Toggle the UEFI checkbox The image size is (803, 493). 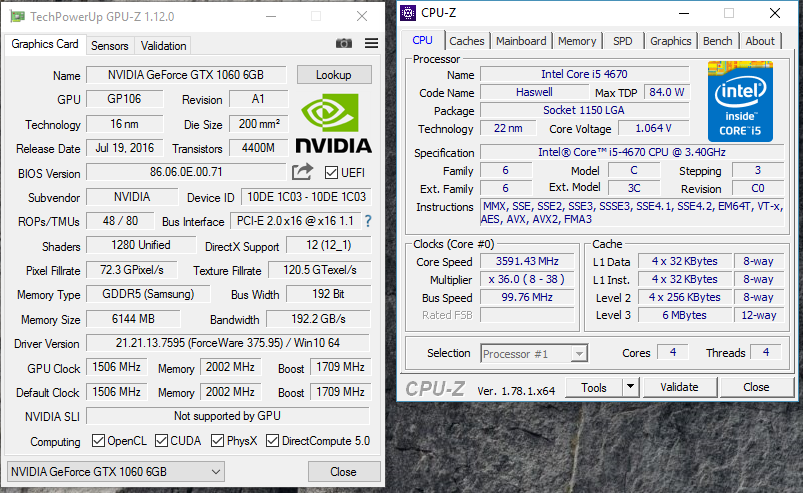pyautogui.click(x=331, y=173)
